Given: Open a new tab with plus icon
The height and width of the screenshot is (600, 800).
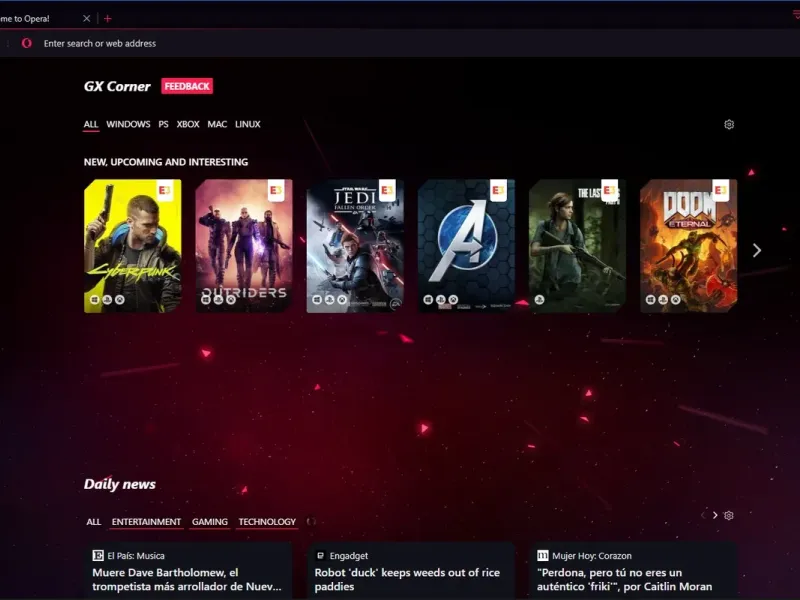Looking at the screenshot, I should point(107,19).
